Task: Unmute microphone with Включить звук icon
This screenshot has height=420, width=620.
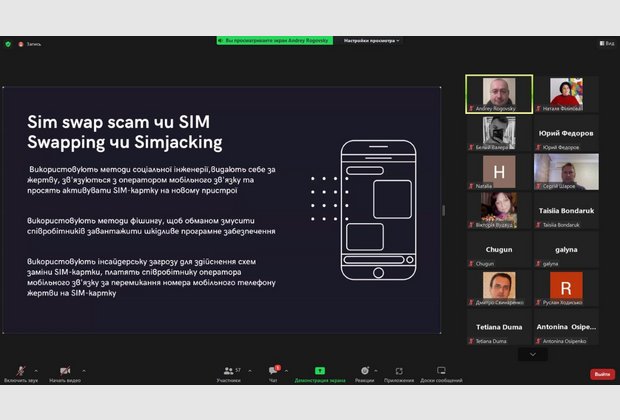Action: tap(20, 370)
